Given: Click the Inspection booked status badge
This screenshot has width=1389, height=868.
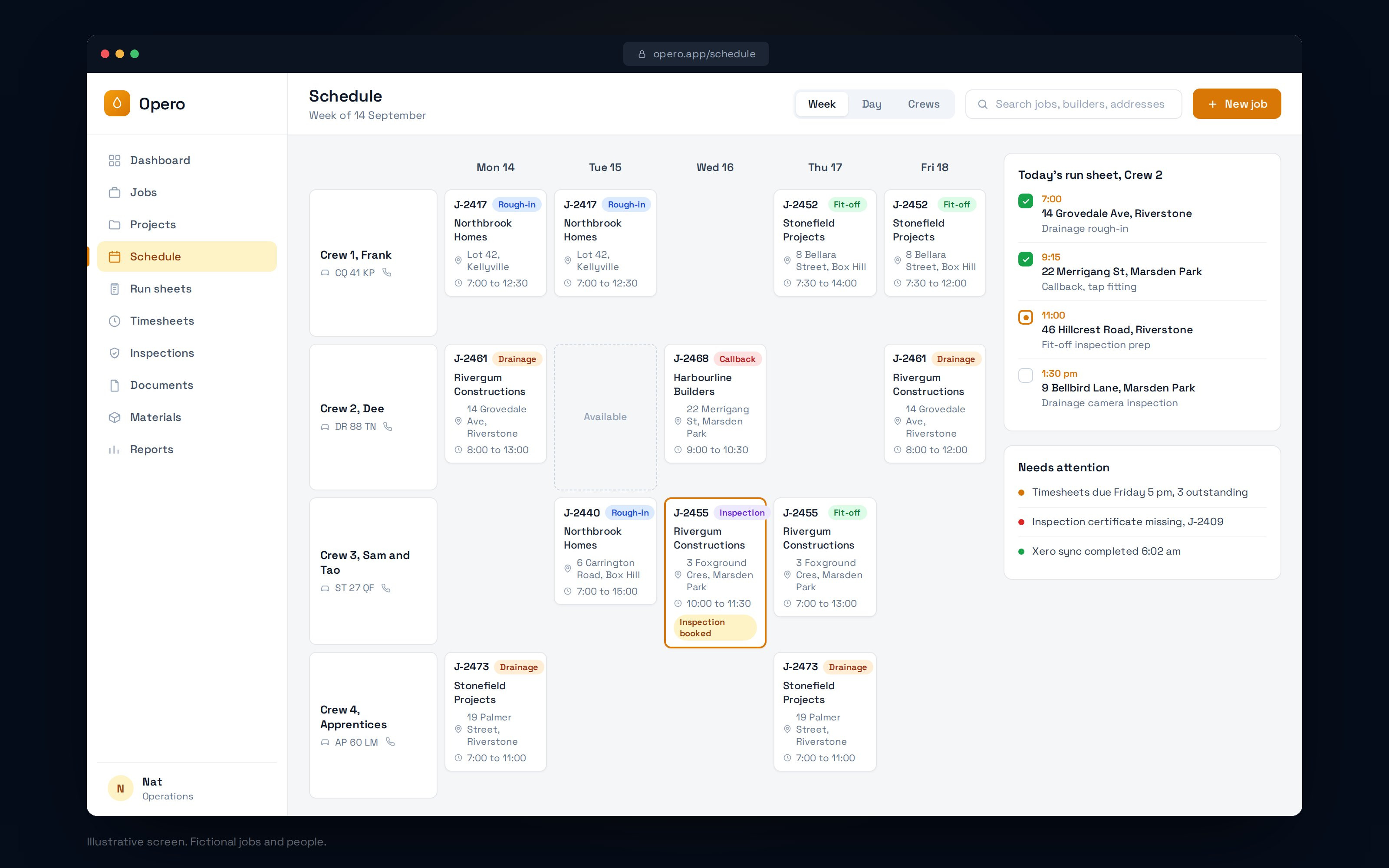Looking at the screenshot, I should click(x=715, y=628).
